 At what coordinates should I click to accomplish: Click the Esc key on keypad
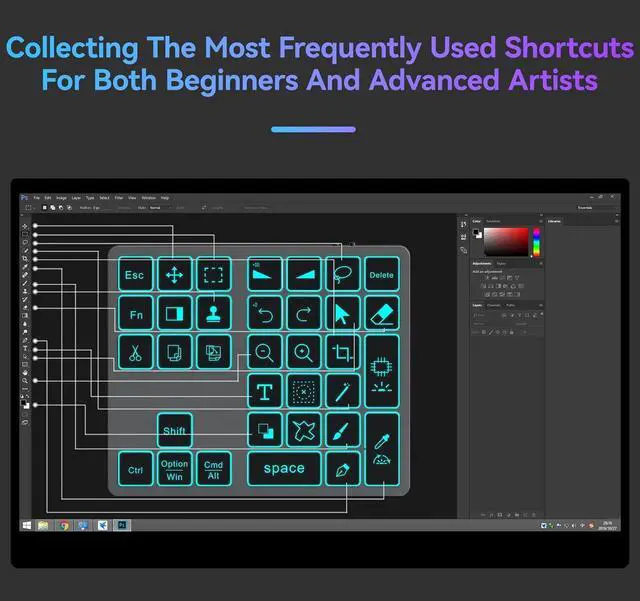click(136, 274)
